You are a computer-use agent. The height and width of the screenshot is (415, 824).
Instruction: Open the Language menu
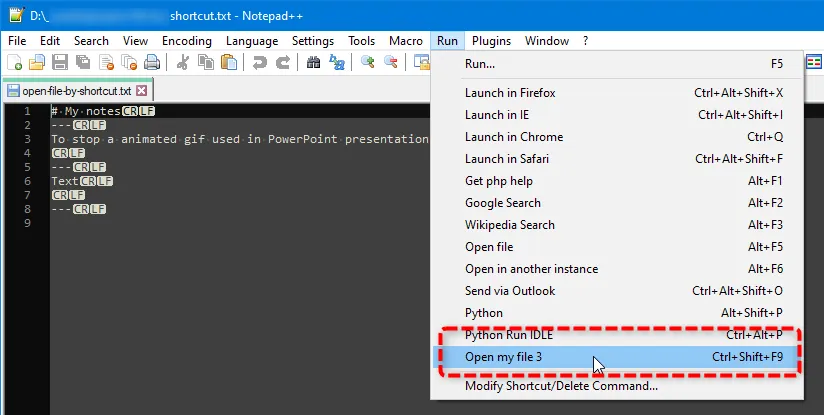coord(252,41)
